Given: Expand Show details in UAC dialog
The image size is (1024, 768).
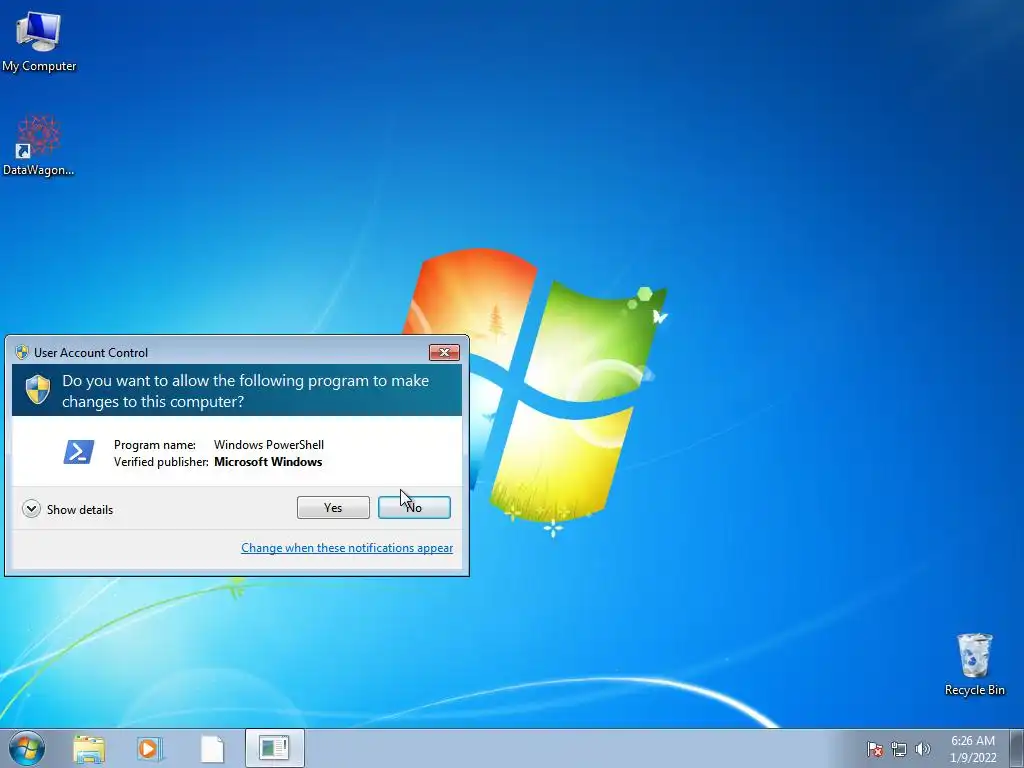Looking at the screenshot, I should click(x=68, y=509).
